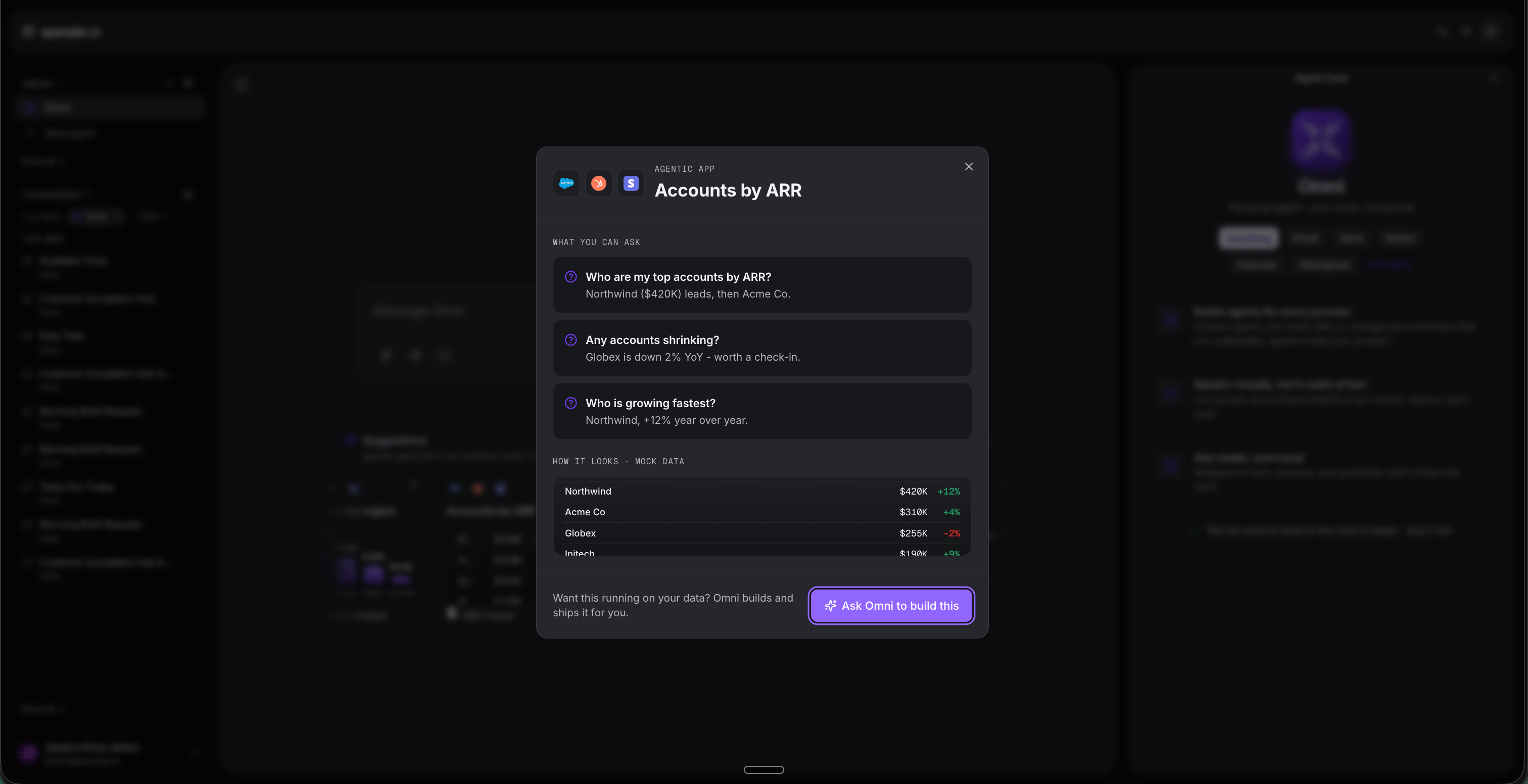Click the $420K value
Image resolution: width=1528 pixels, height=784 pixels.
913,491
